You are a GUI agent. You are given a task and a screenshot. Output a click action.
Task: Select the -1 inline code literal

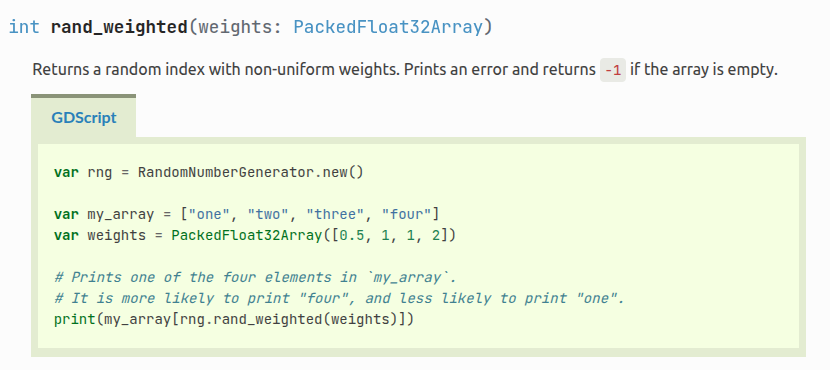click(x=612, y=70)
